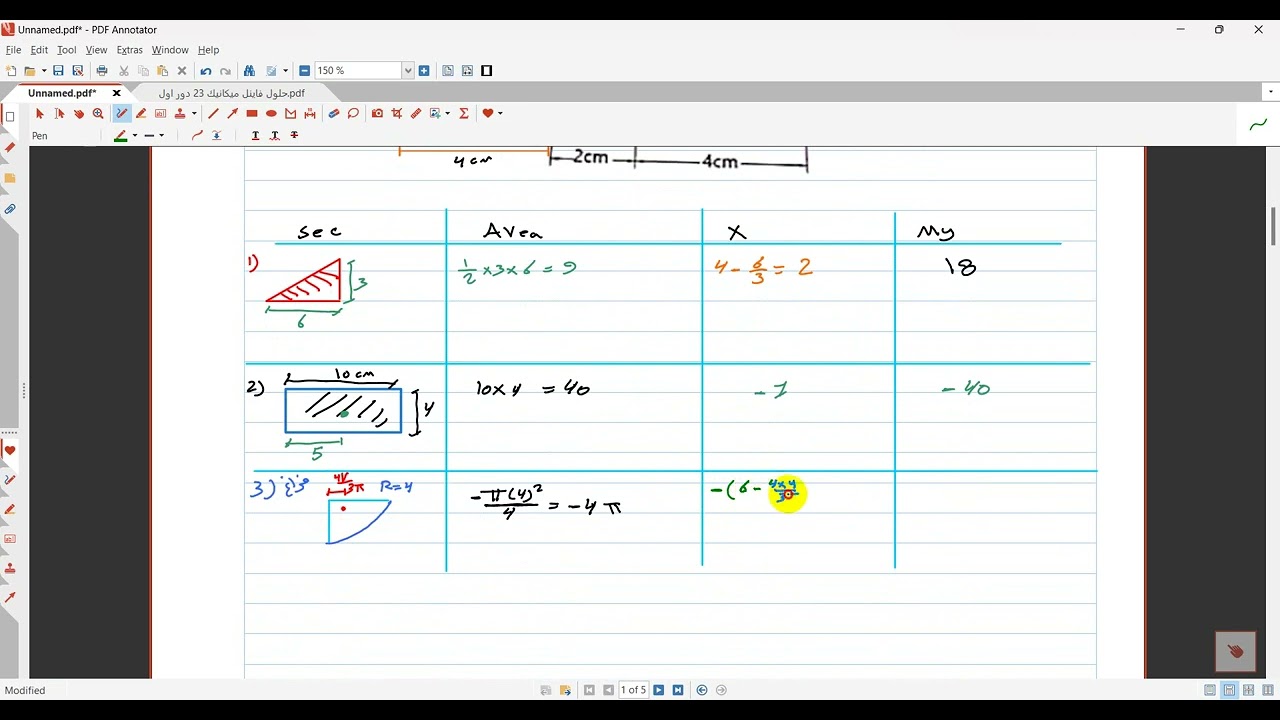The height and width of the screenshot is (720, 1280).
Task: Select the Lasso selection tool
Action: coord(353,113)
